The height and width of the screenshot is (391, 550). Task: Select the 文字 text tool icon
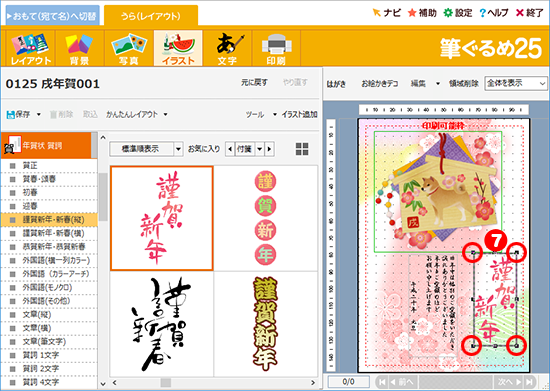tap(227, 48)
